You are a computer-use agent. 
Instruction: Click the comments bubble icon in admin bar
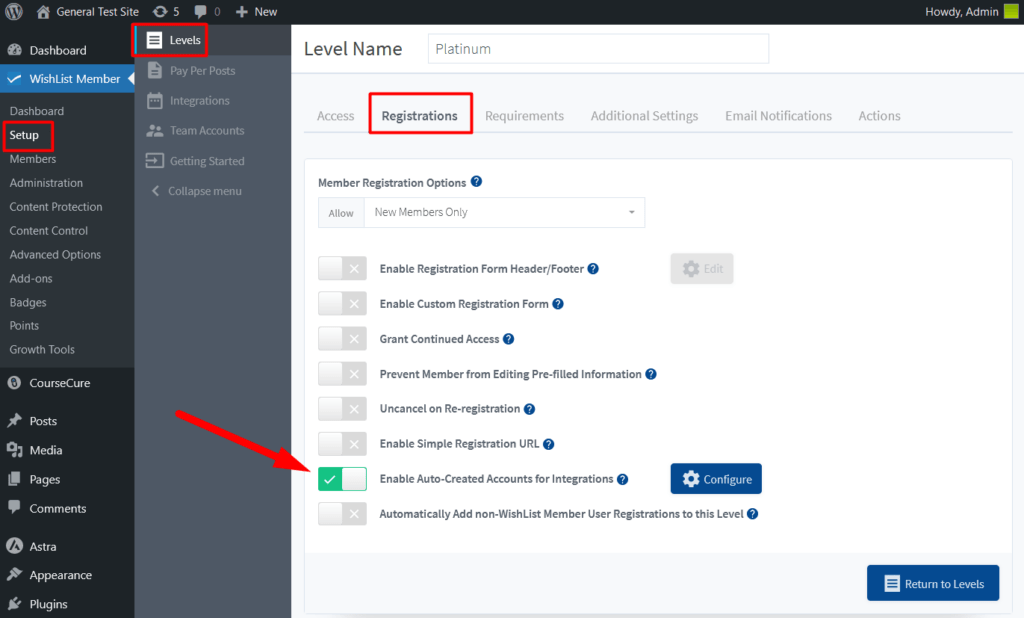(x=202, y=12)
